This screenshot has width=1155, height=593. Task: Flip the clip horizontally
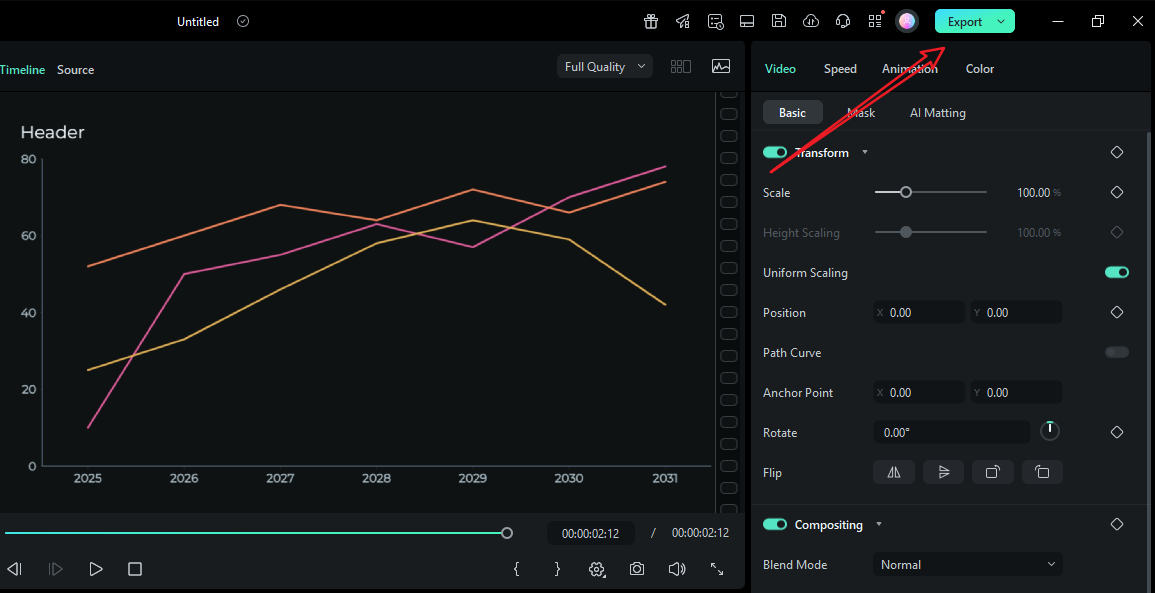tap(893, 471)
